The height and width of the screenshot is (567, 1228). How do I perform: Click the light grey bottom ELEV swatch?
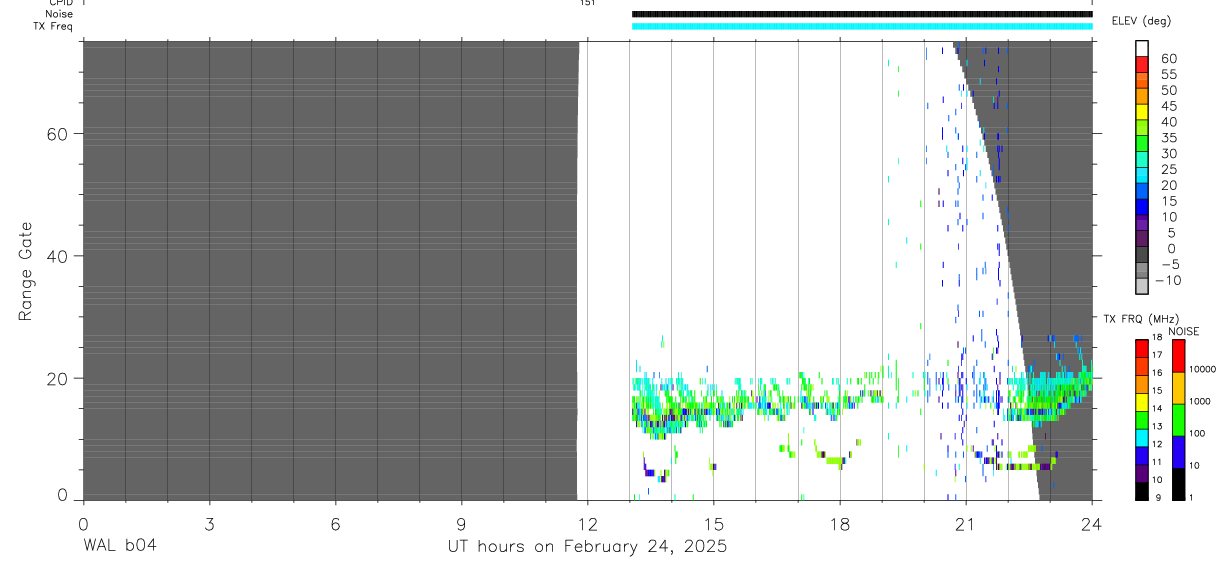1142,286
